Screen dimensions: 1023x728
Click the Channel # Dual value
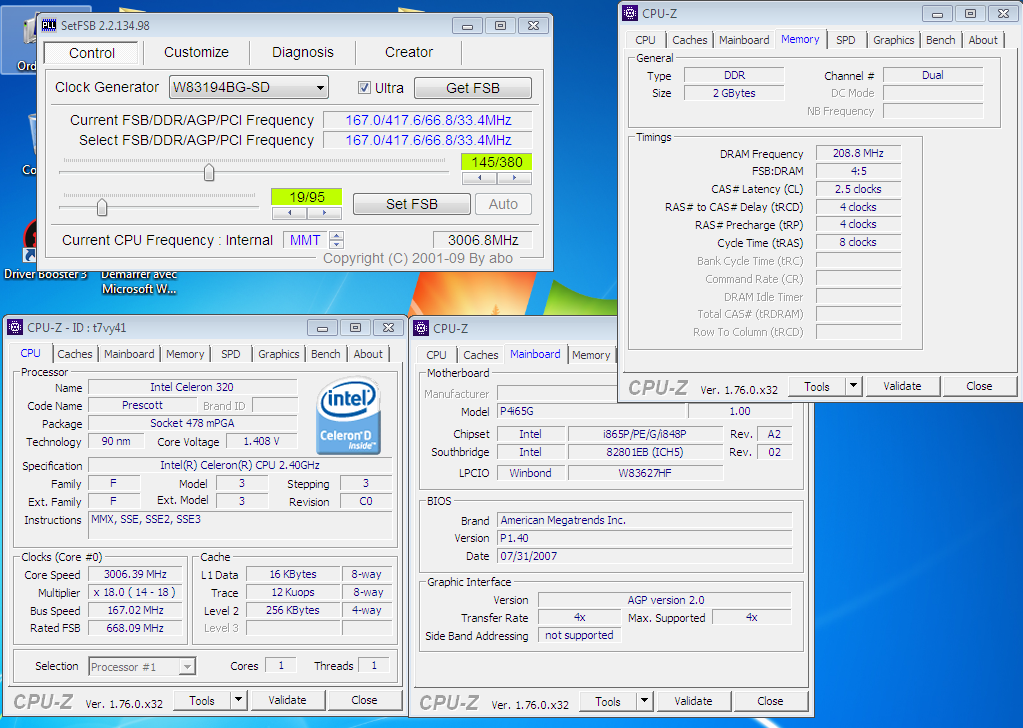click(932, 75)
